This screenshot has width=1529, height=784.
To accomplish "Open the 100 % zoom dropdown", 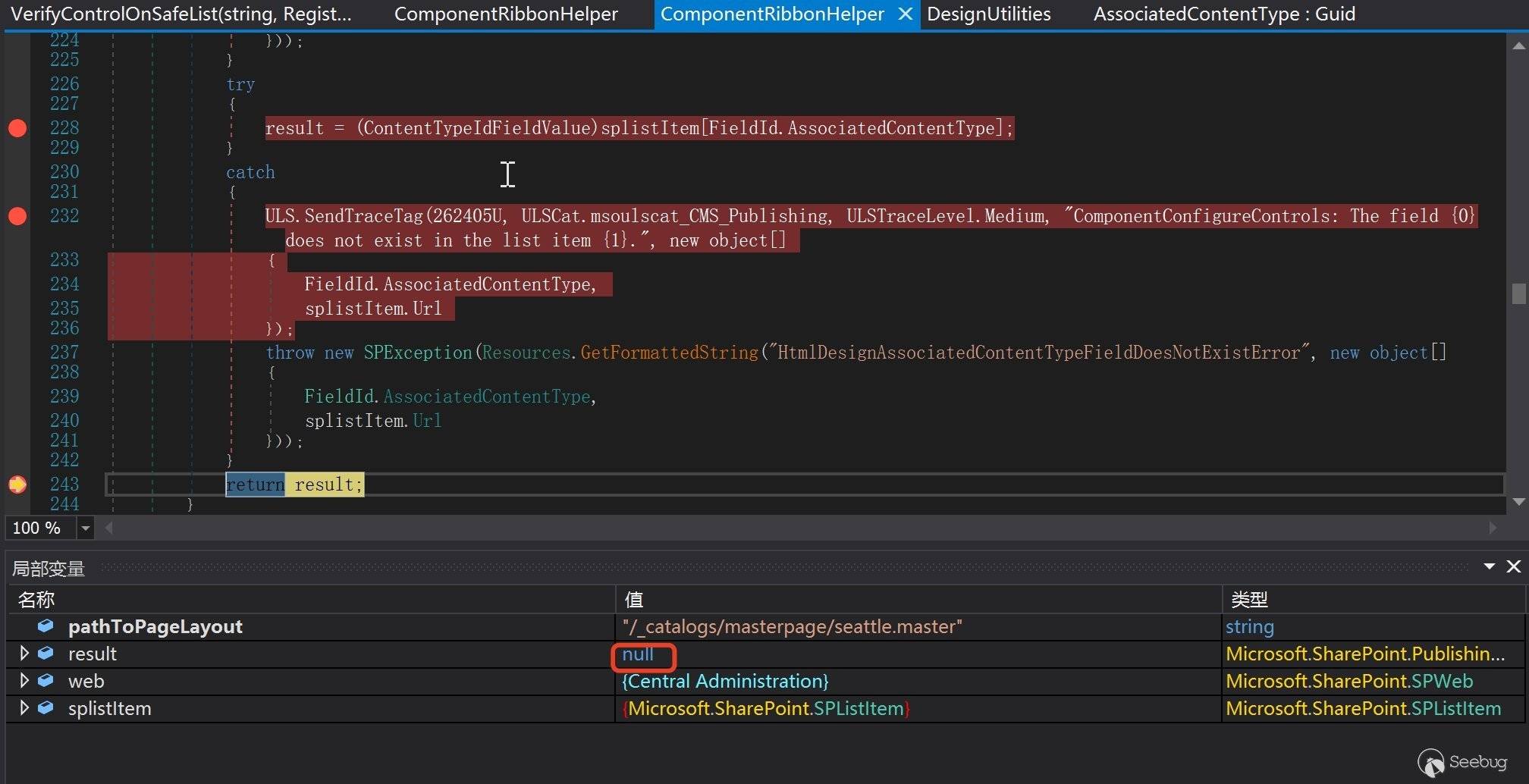I will coord(85,528).
